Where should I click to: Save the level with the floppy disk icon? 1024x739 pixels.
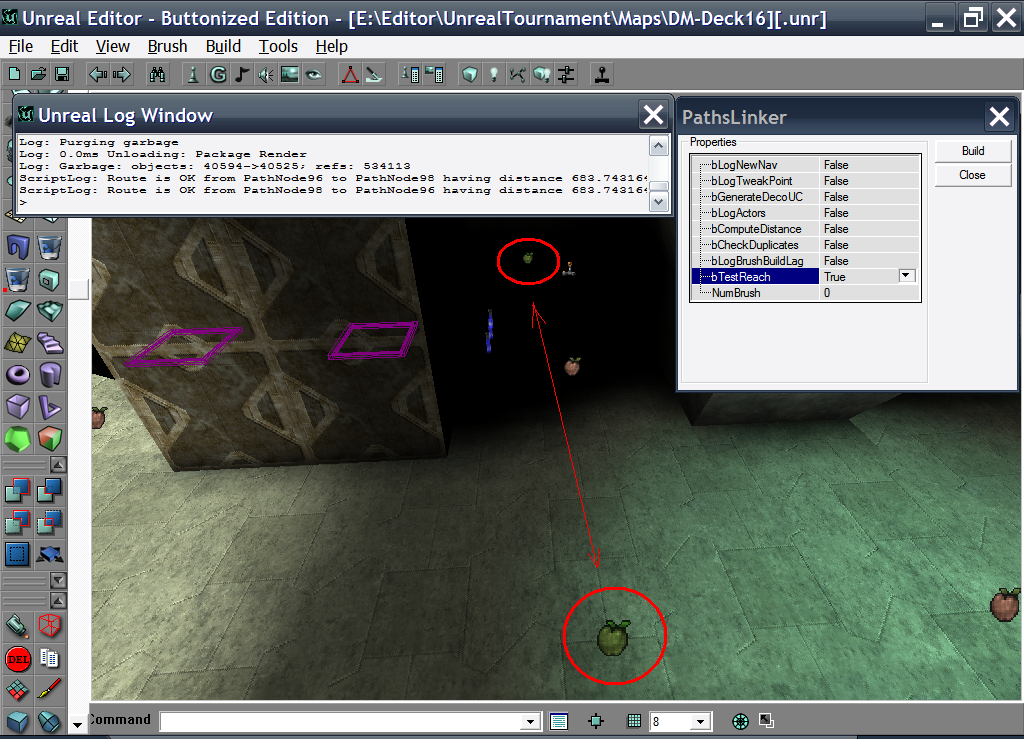(x=62, y=74)
